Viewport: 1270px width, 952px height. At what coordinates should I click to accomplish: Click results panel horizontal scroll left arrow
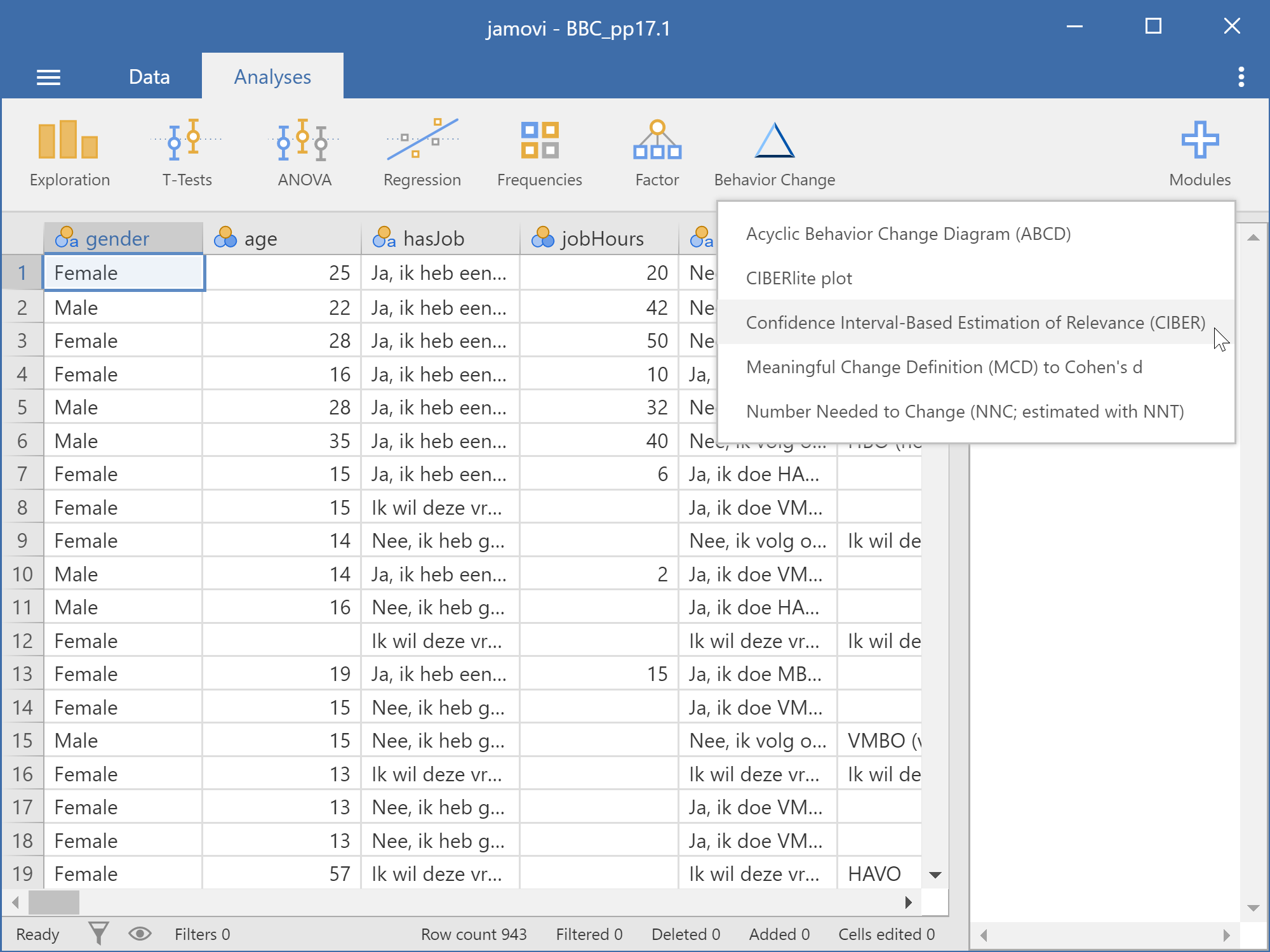tap(984, 934)
